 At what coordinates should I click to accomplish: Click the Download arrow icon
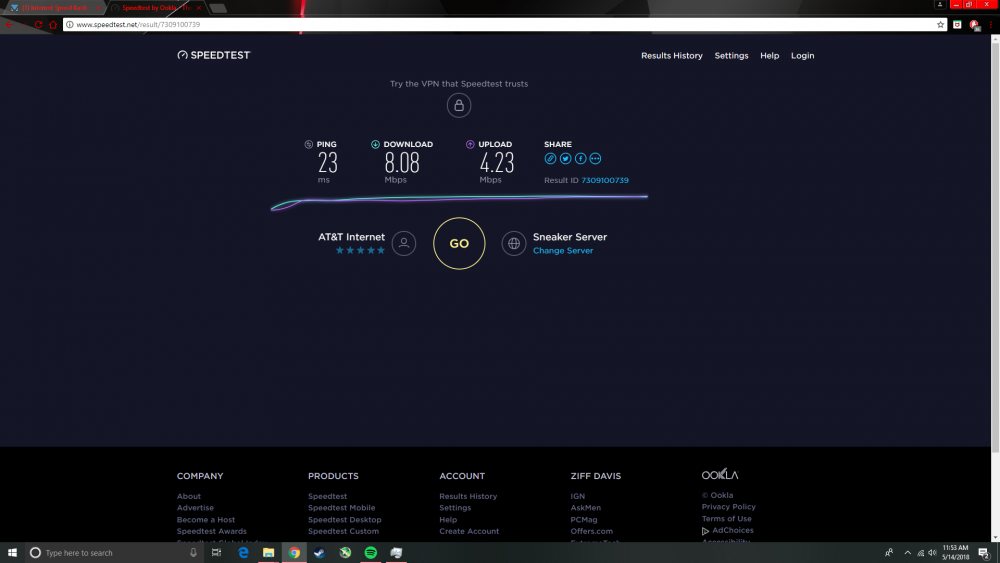tap(375, 145)
